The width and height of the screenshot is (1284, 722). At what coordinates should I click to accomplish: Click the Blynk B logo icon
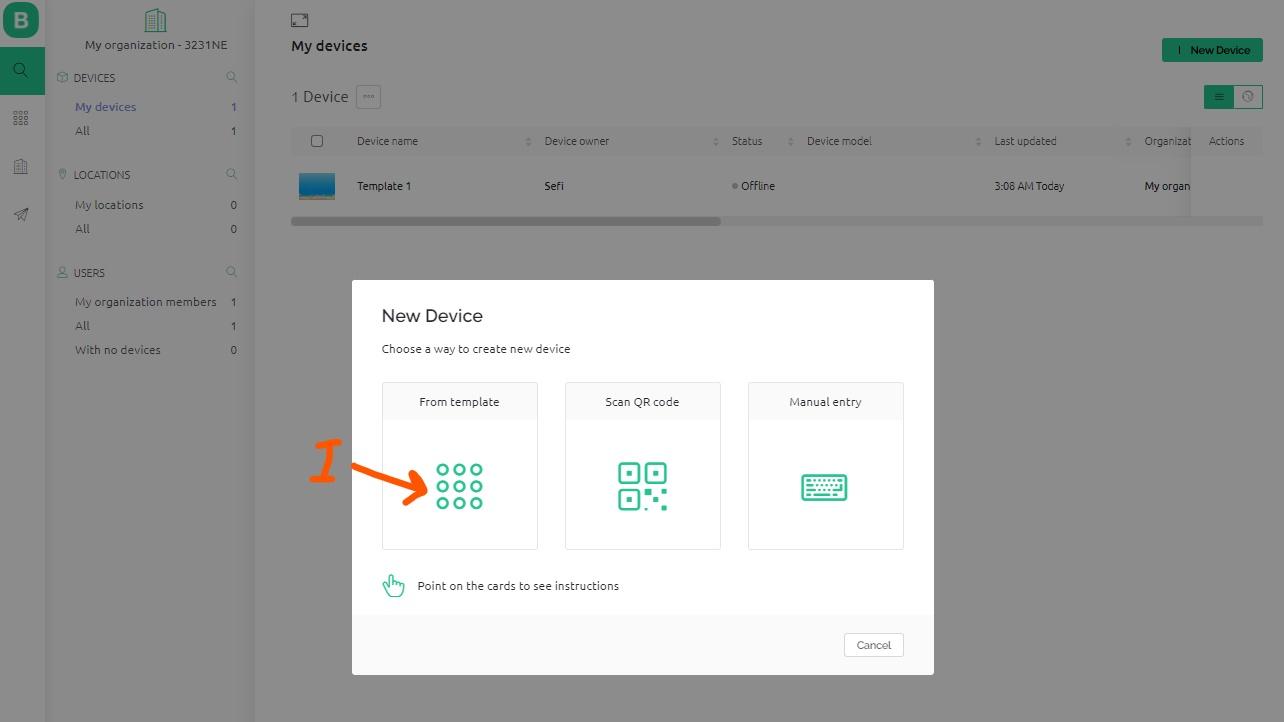(21, 21)
